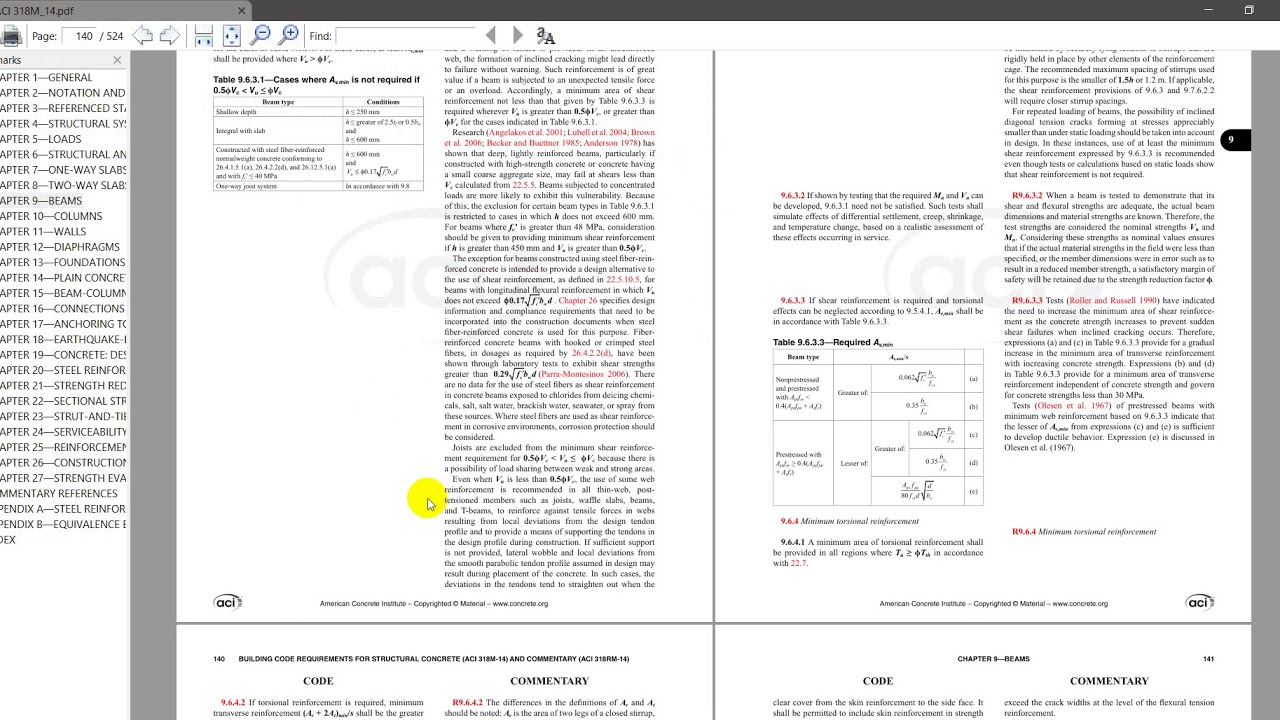Open bookmark Chapter 15—Beam-Column Joints
1280x720 pixels.
tap(63, 293)
